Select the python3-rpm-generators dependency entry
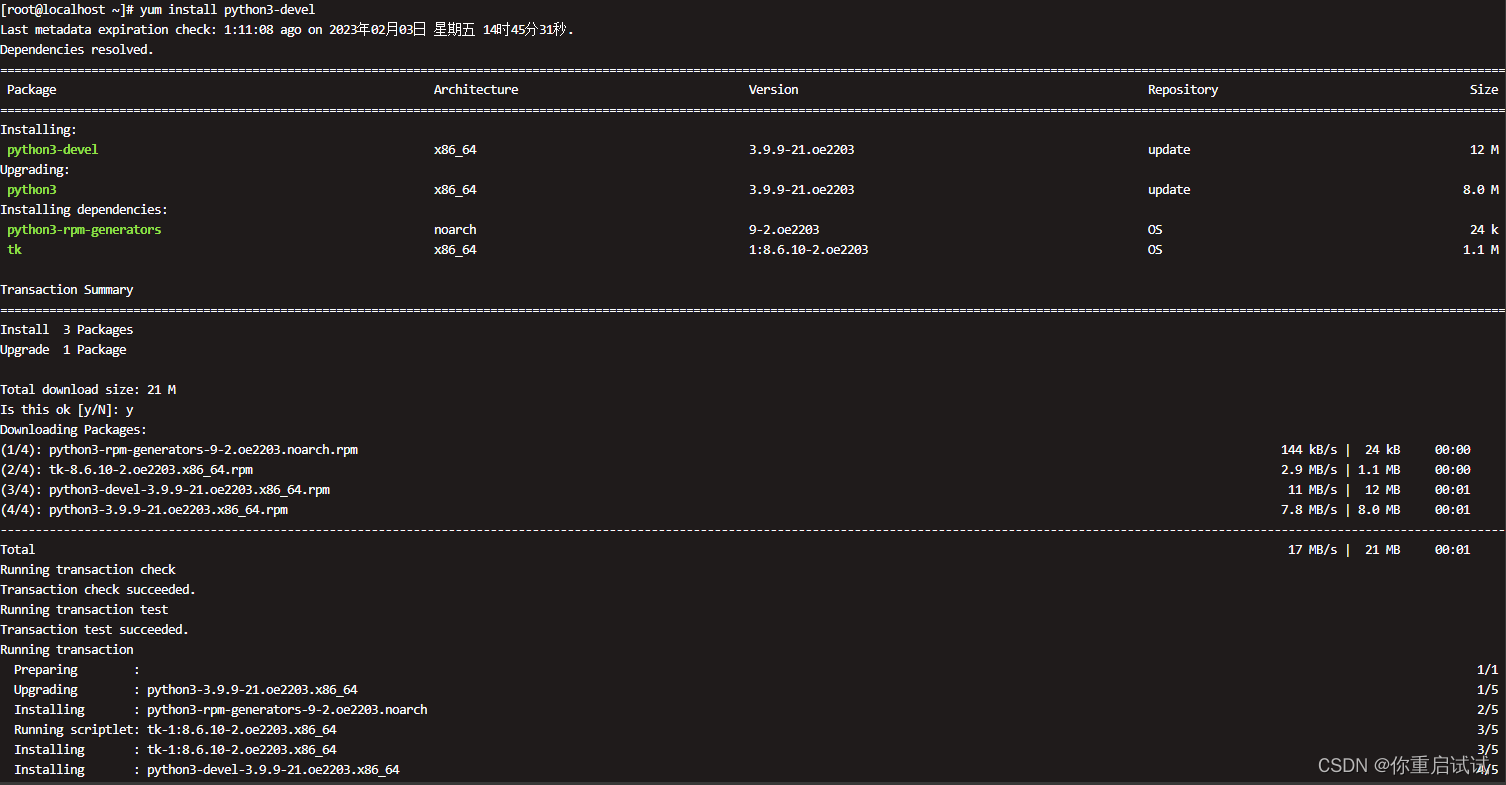The height and width of the screenshot is (785, 1506). (84, 229)
